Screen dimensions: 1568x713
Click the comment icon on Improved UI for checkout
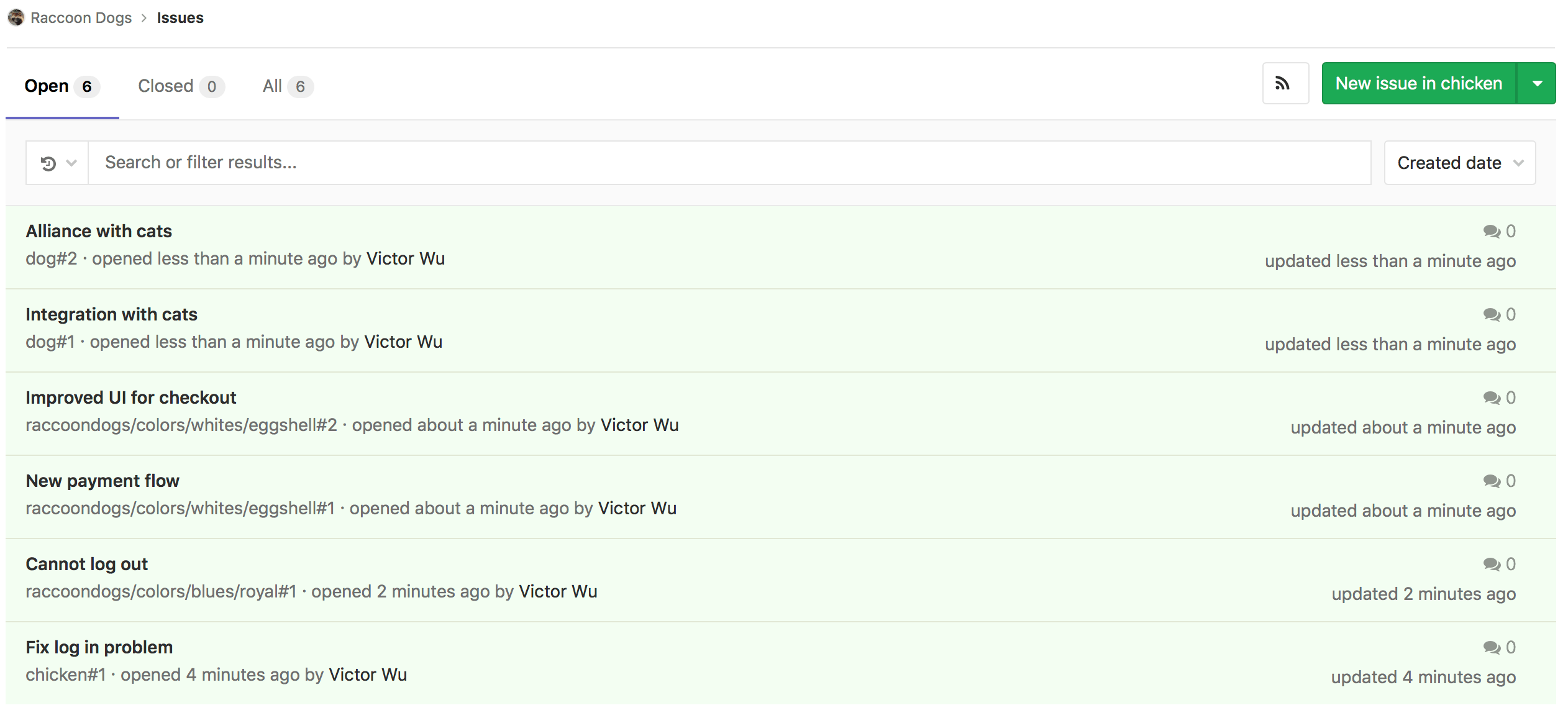pos(1491,397)
